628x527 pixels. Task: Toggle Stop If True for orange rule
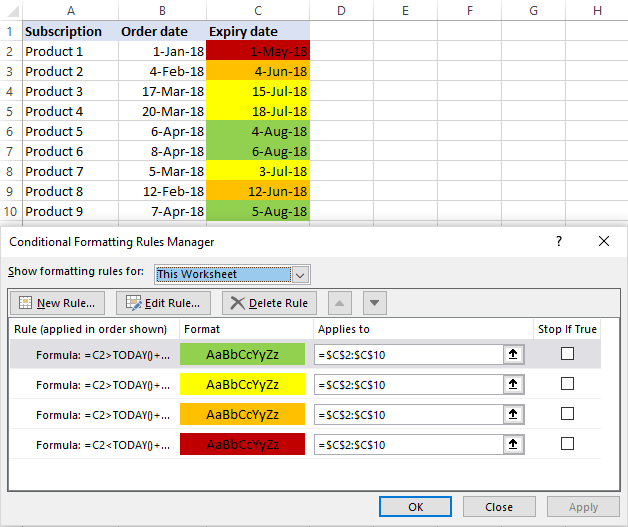567,414
